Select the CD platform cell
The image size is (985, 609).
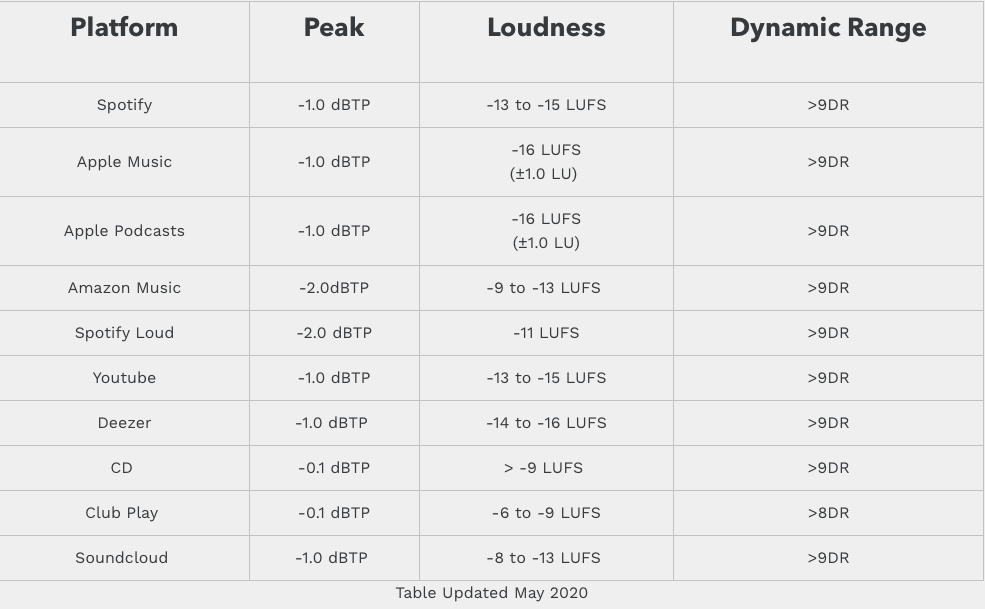[x=121, y=468]
